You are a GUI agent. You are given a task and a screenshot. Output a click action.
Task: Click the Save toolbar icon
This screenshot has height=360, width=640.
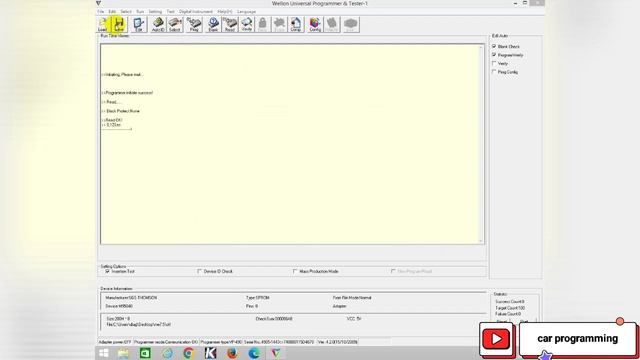tap(119, 24)
